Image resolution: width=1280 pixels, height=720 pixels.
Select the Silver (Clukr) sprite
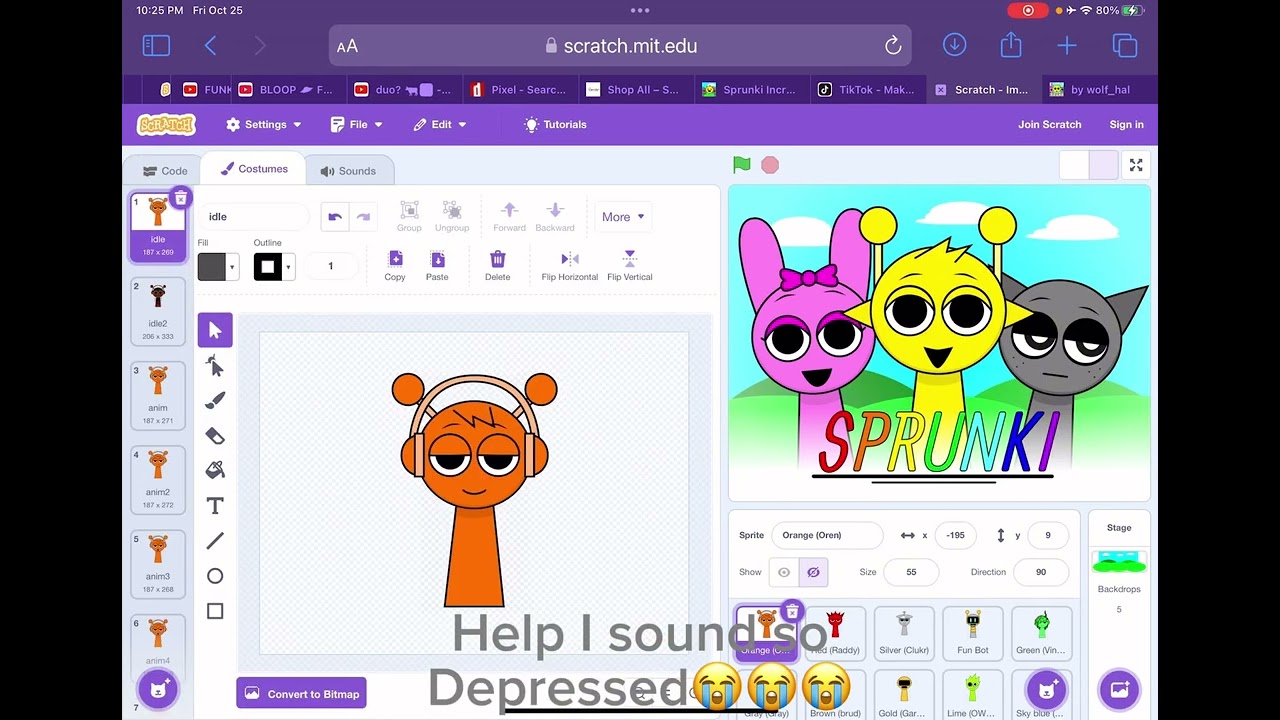(904, 632)
